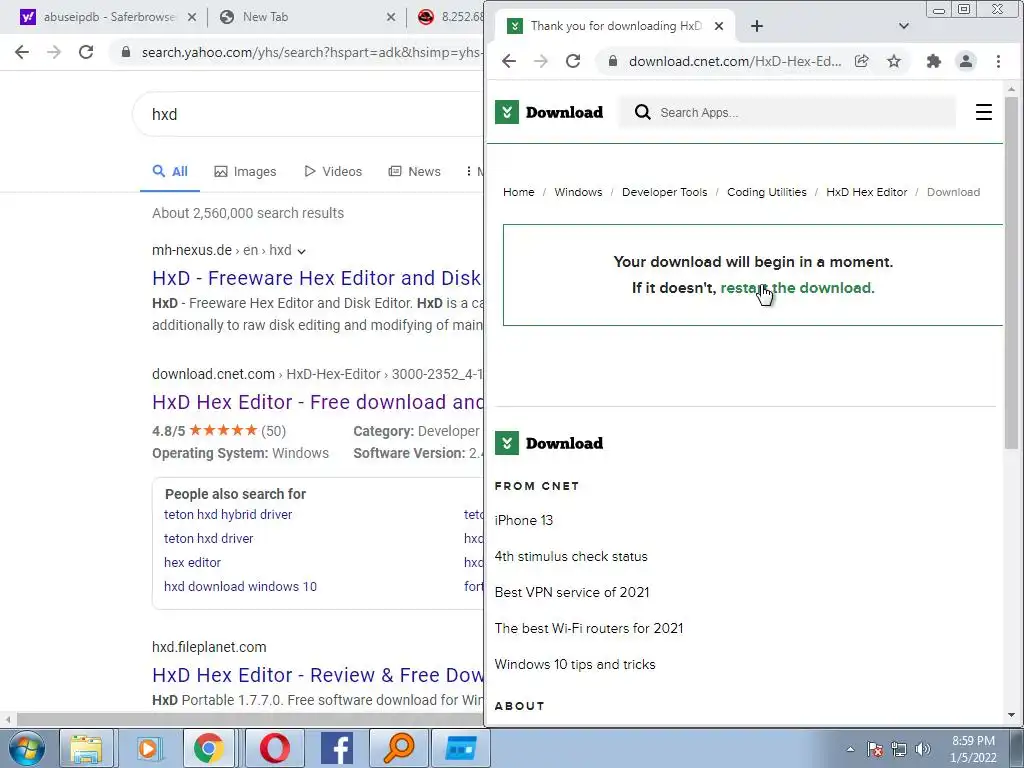Open 'Best VPN service of 2021' link
1024x768 pixels.
pyautogui.click(x=571, y=592)
